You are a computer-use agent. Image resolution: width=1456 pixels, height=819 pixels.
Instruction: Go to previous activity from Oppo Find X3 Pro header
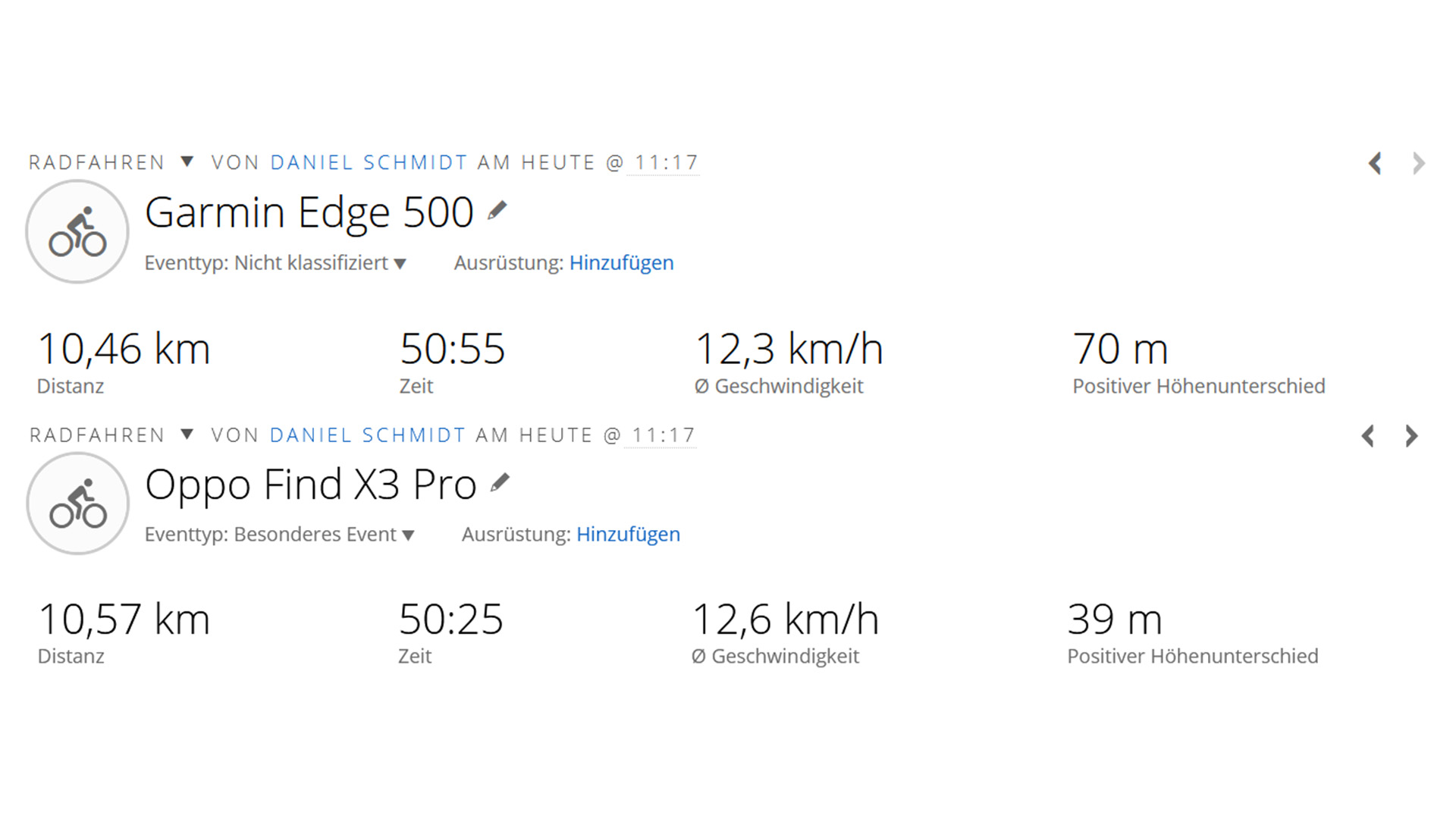(x=1368, y=436)
